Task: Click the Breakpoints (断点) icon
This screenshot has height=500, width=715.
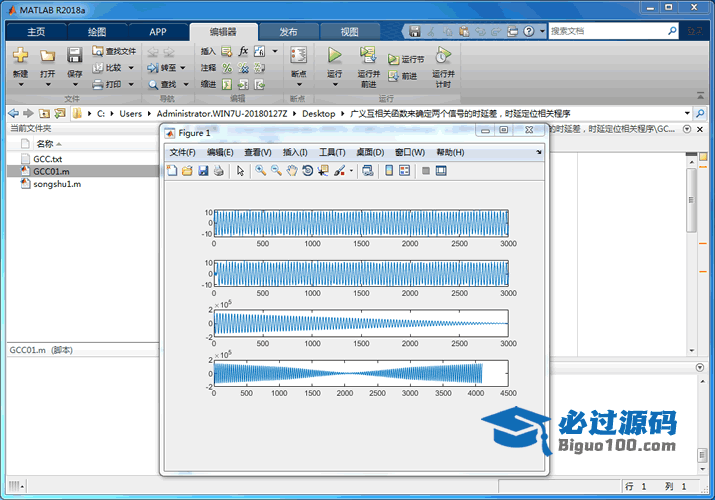Action: (x=298, y=56)
